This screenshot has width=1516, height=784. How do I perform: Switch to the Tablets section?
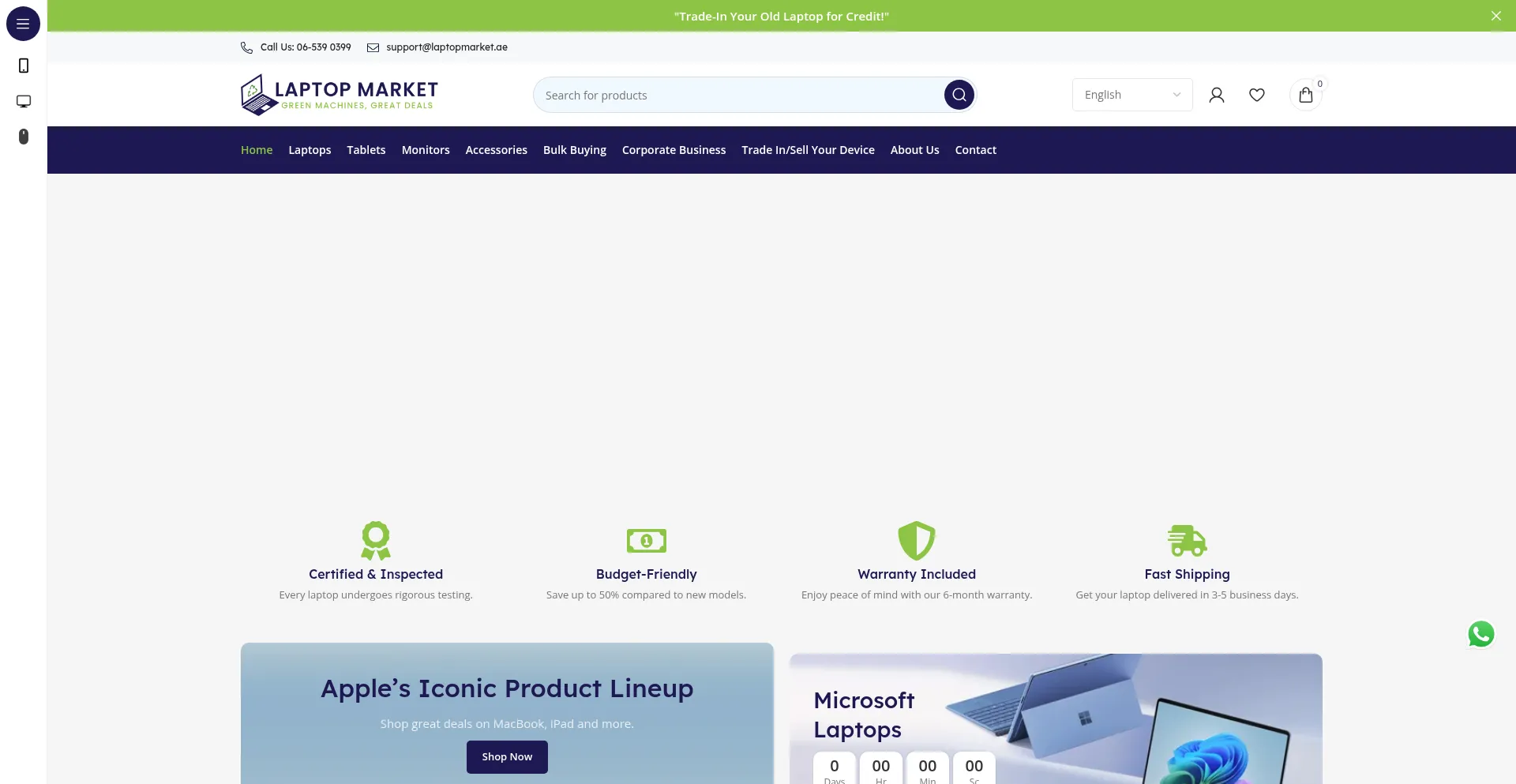(x=366, y=150)
